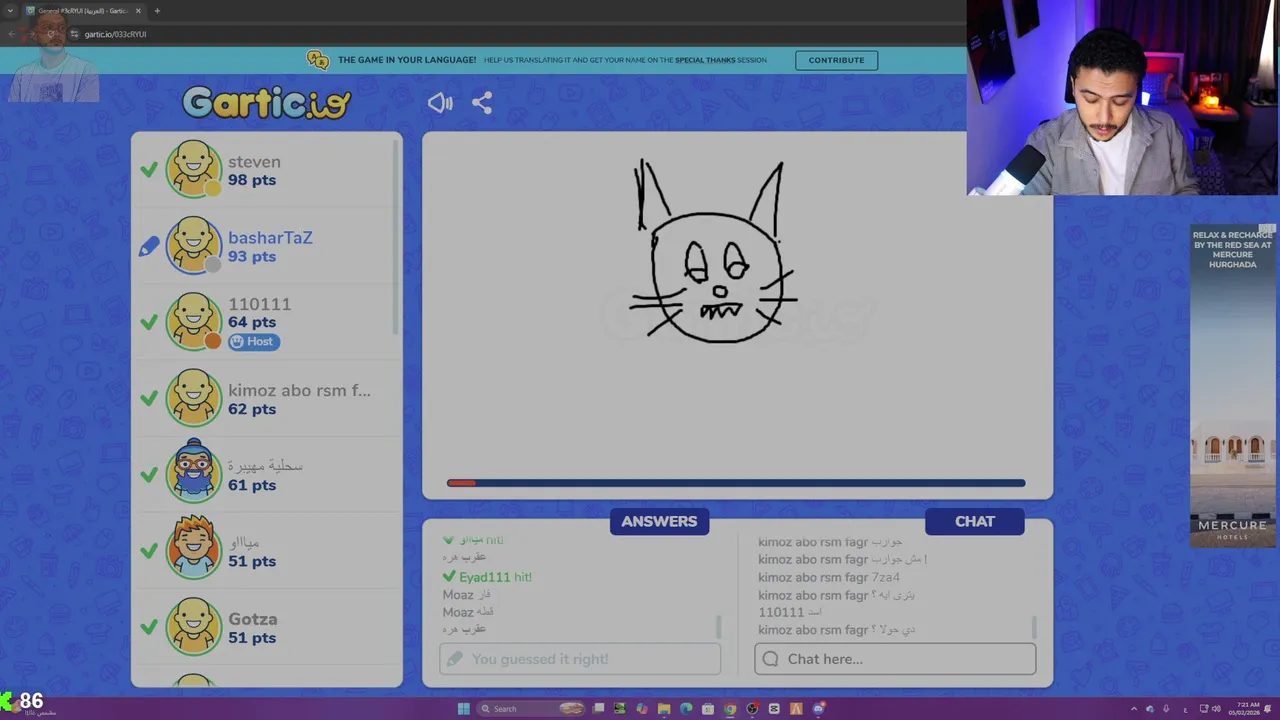The width and height of the screenshot is (1280, 720).
Task: Click the orange-haired avatar above Gotza's
Action: click(x=193, y=547)
